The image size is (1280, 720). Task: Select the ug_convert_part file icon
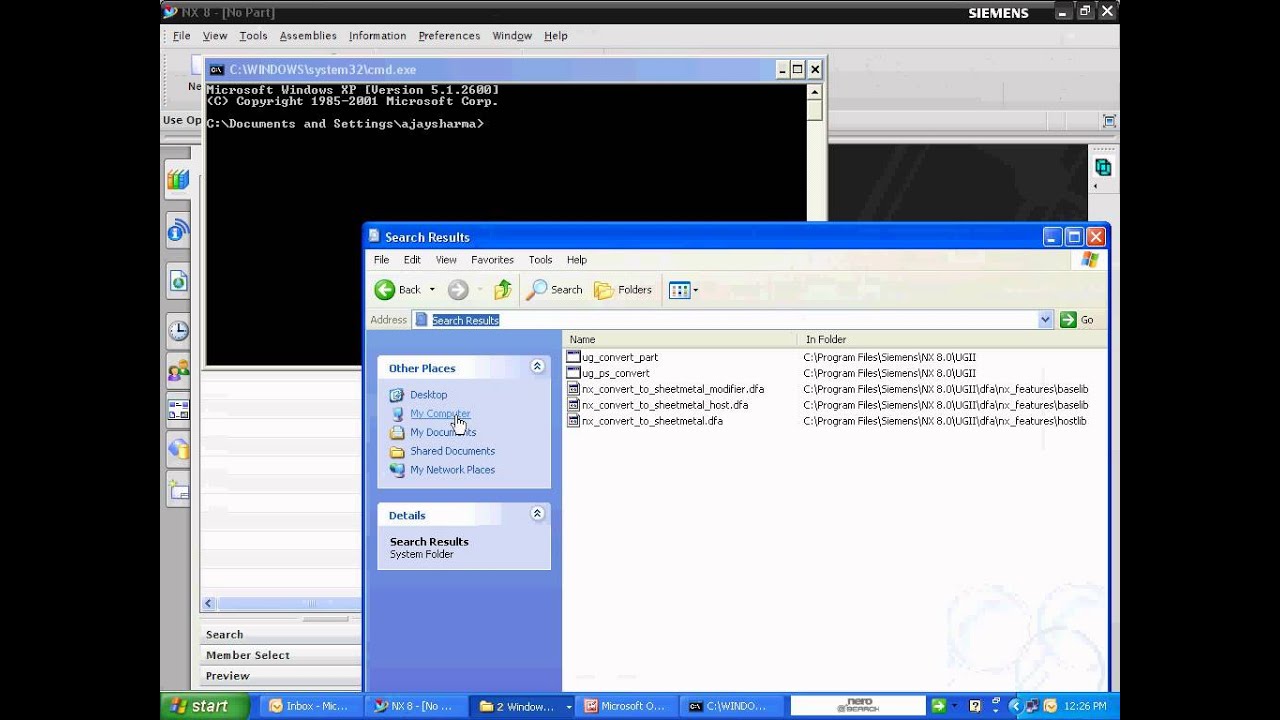click(573, 357)
